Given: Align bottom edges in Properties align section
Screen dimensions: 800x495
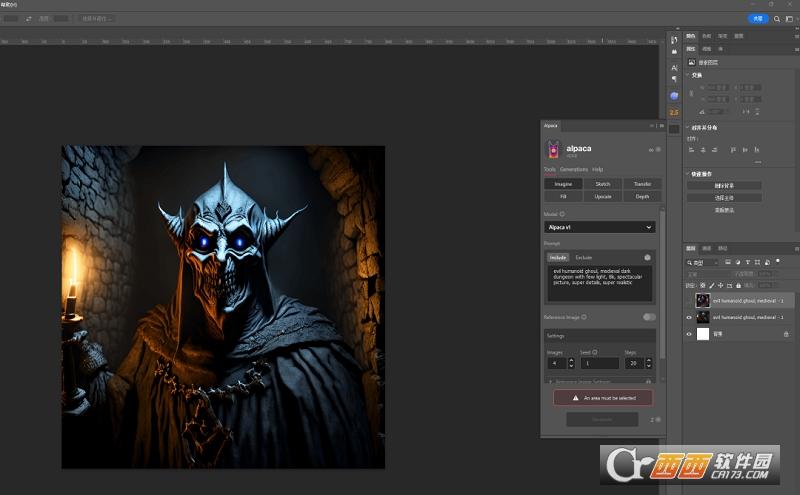Looking at the screenshot, I should (757, 150).
